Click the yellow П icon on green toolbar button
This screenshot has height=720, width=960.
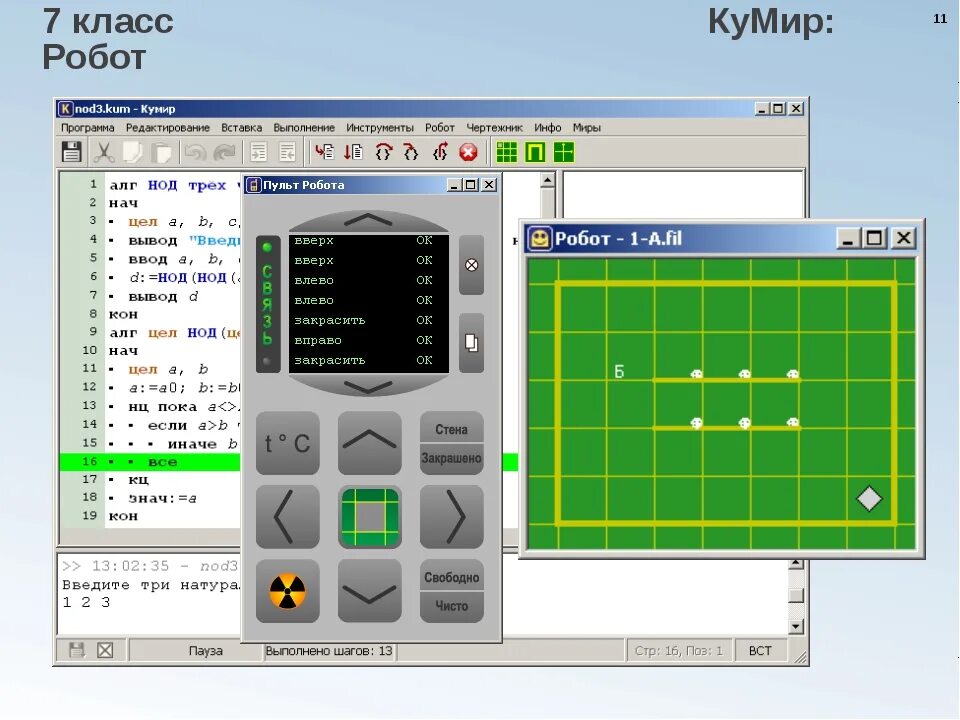pos(535,152)
